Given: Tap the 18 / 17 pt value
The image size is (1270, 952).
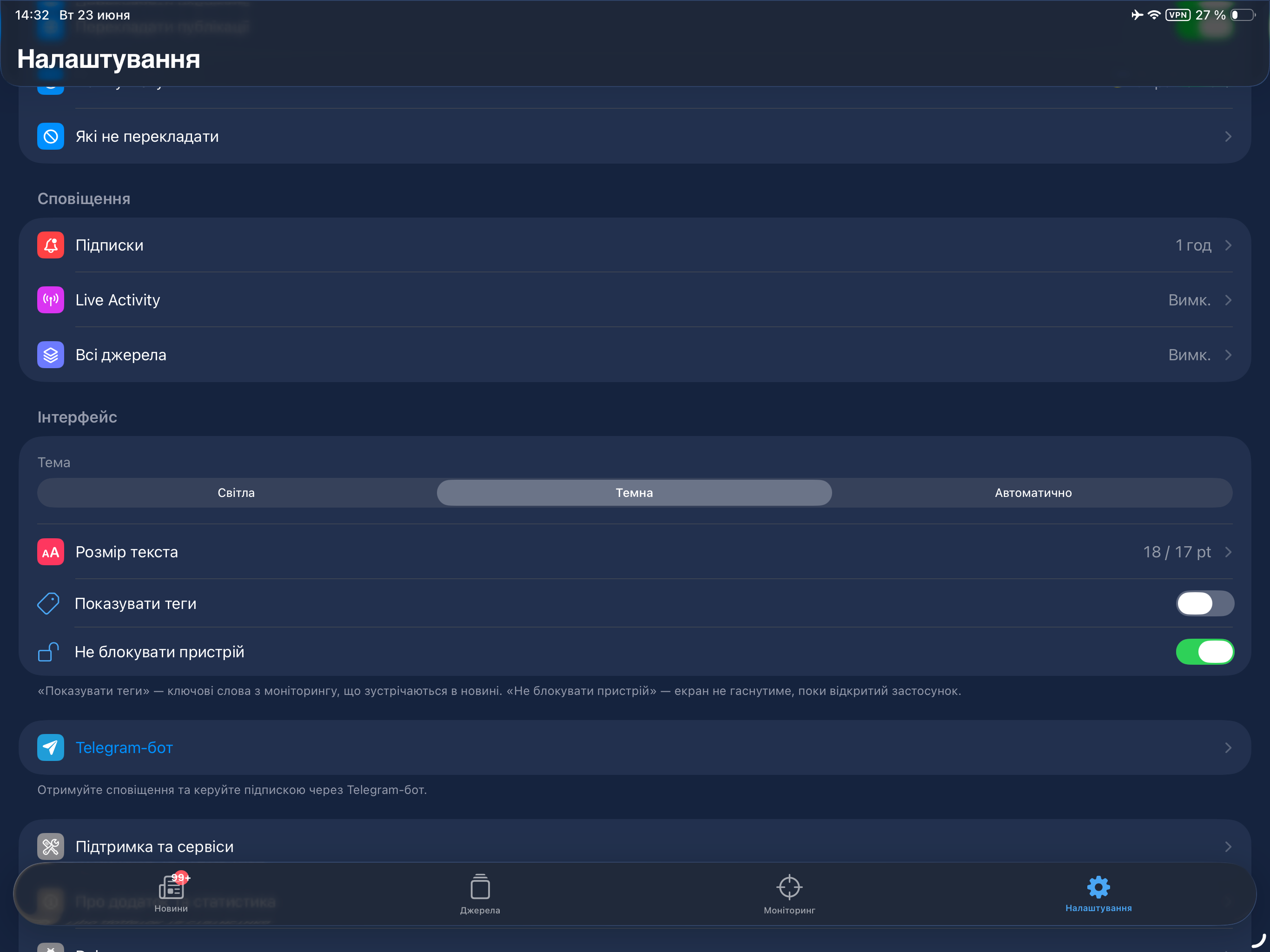Looking at the screenshot, I should (1177, 552).
